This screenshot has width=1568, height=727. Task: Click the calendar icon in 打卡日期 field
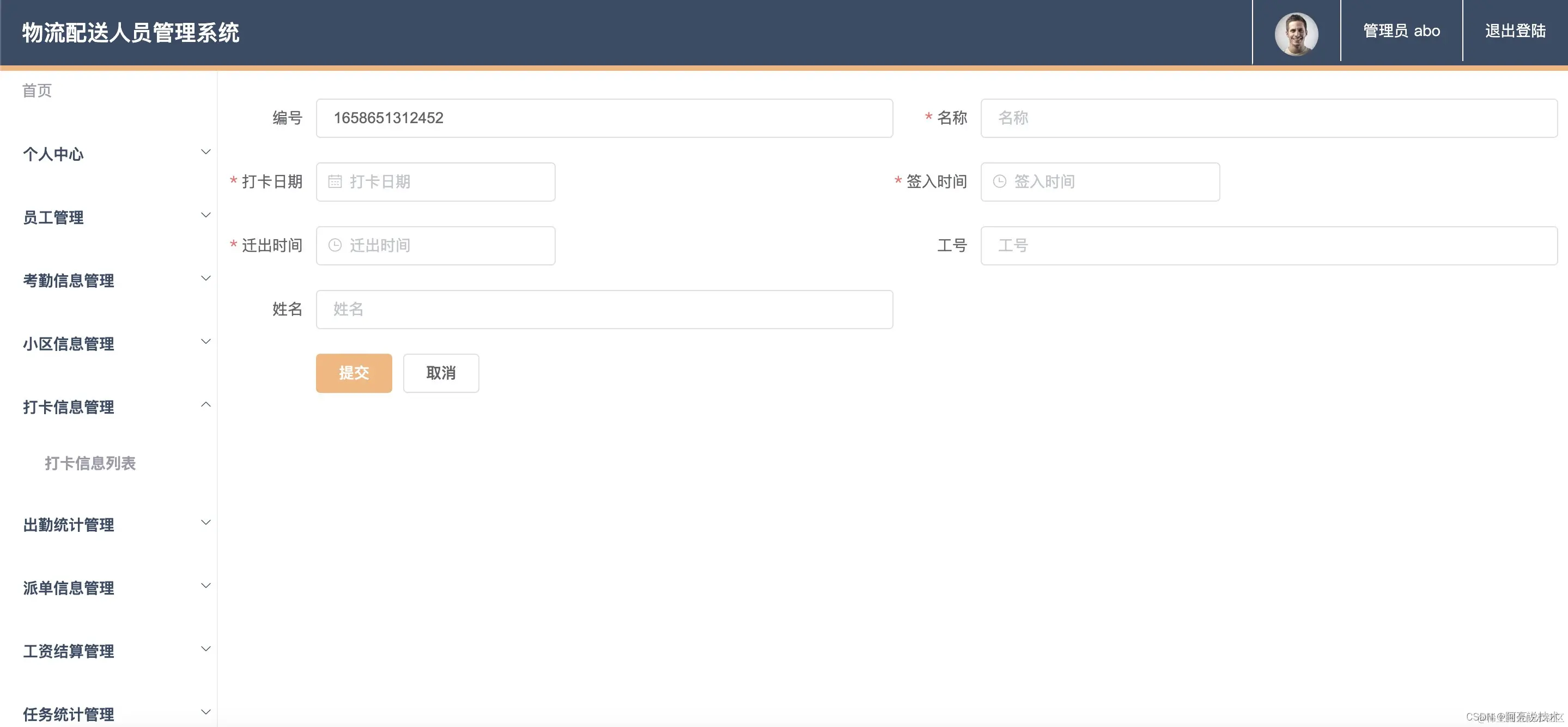click(335, 181)
